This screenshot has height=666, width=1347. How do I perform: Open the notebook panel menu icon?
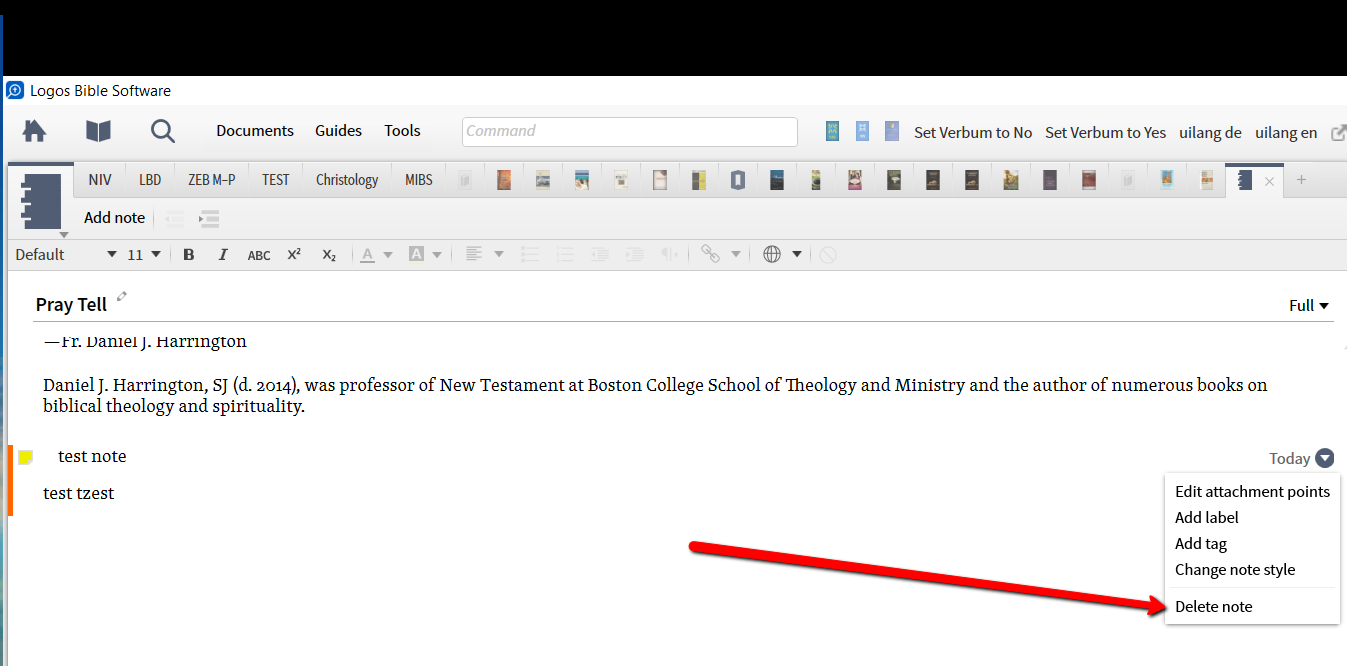pos(42,202)
